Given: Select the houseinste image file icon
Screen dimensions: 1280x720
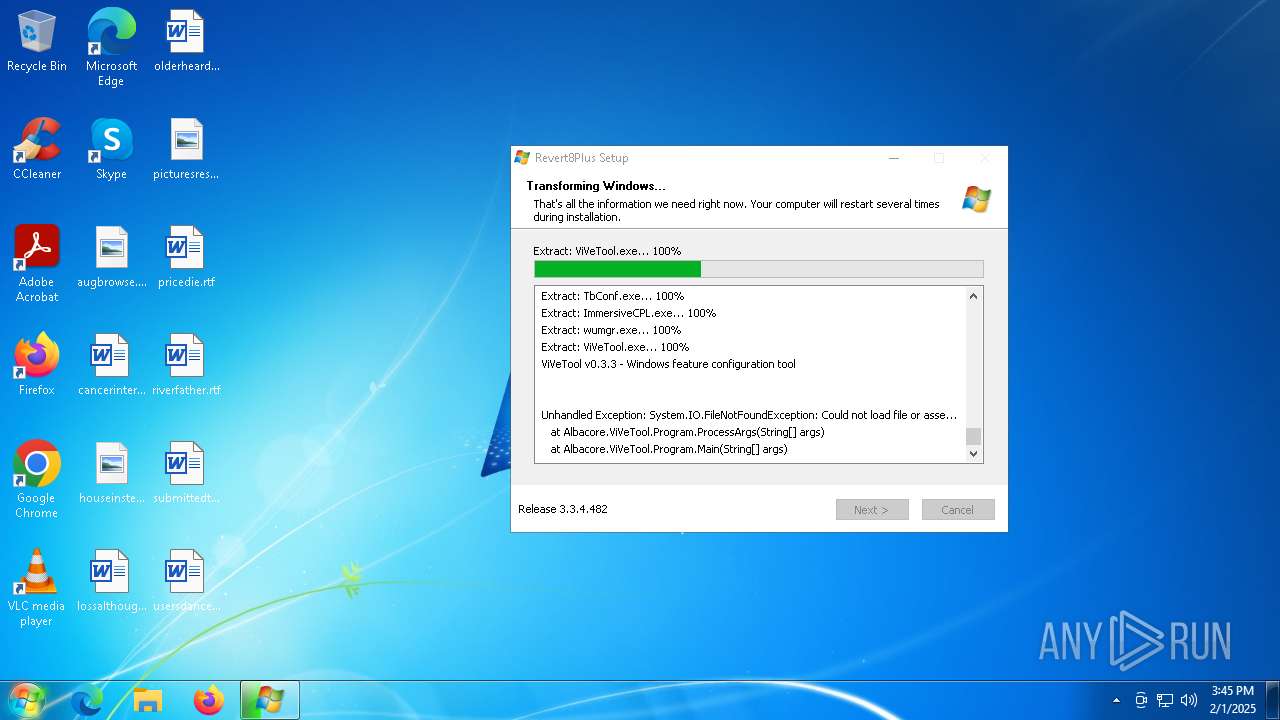Looking at the screenshot, I should 111,473.
